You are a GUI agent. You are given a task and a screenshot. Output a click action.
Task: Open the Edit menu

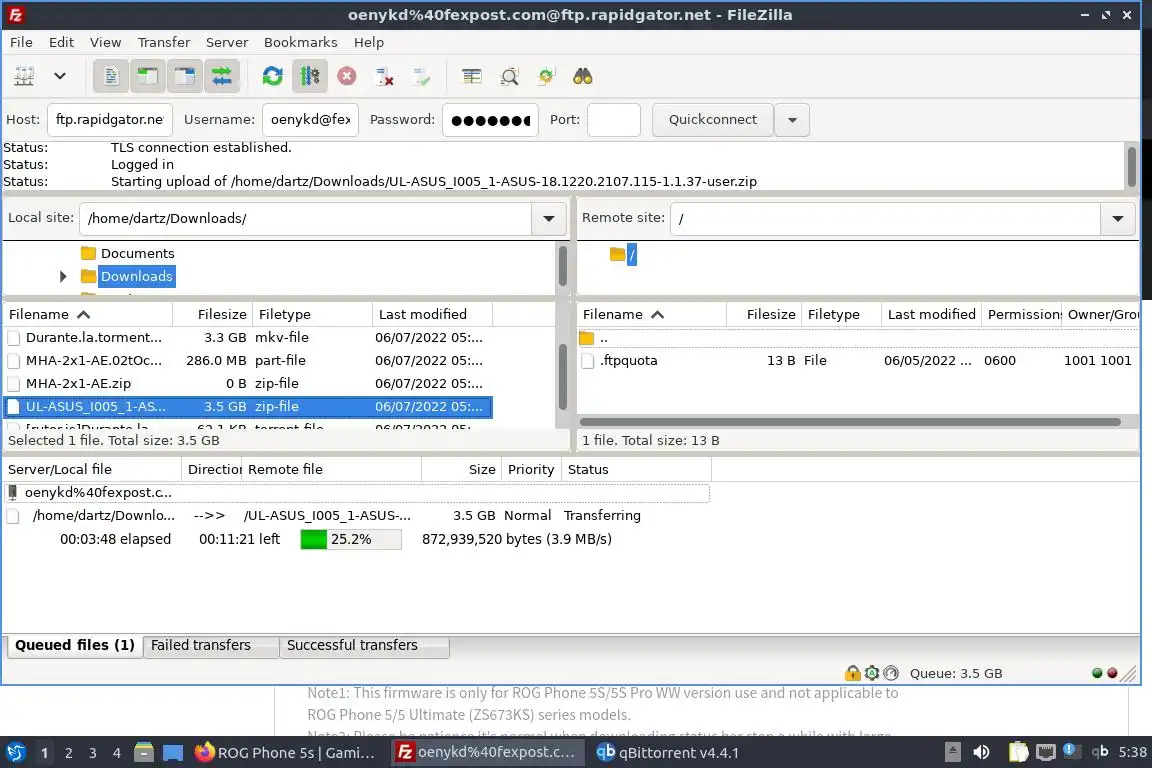61,42
